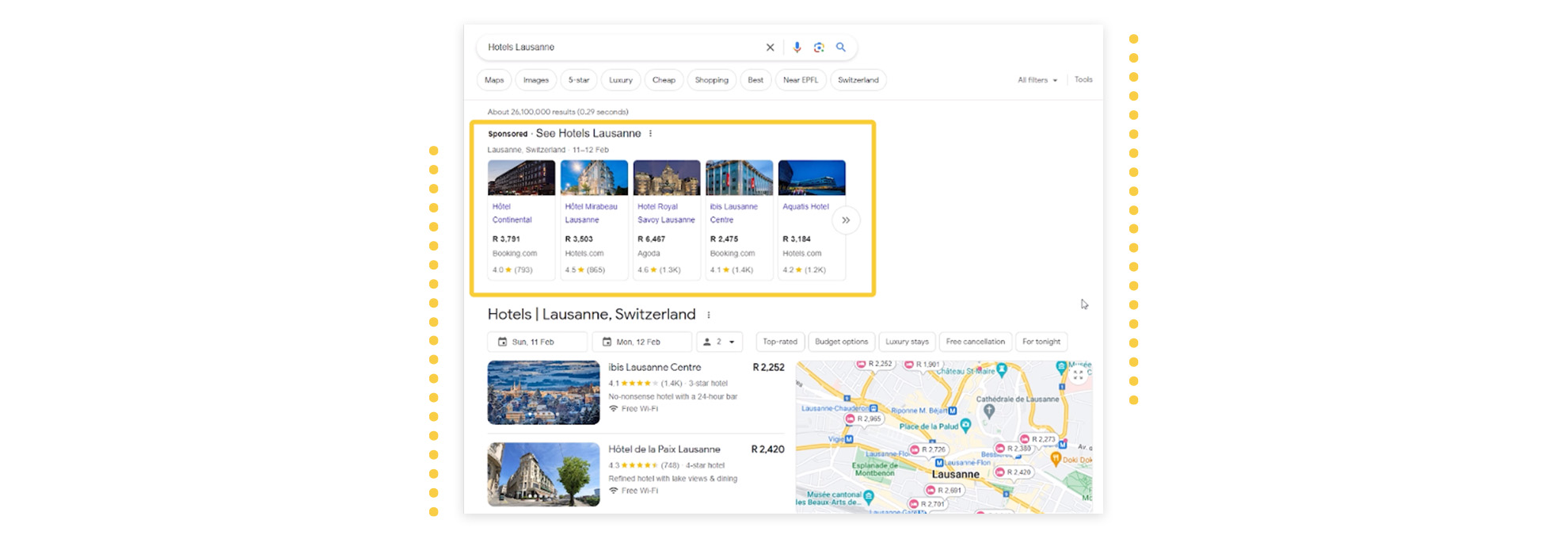Screen dimensions: 1568x539
Task: Open the ibis Lausanne Centre listing priced R 2,252
Action: 655,368
